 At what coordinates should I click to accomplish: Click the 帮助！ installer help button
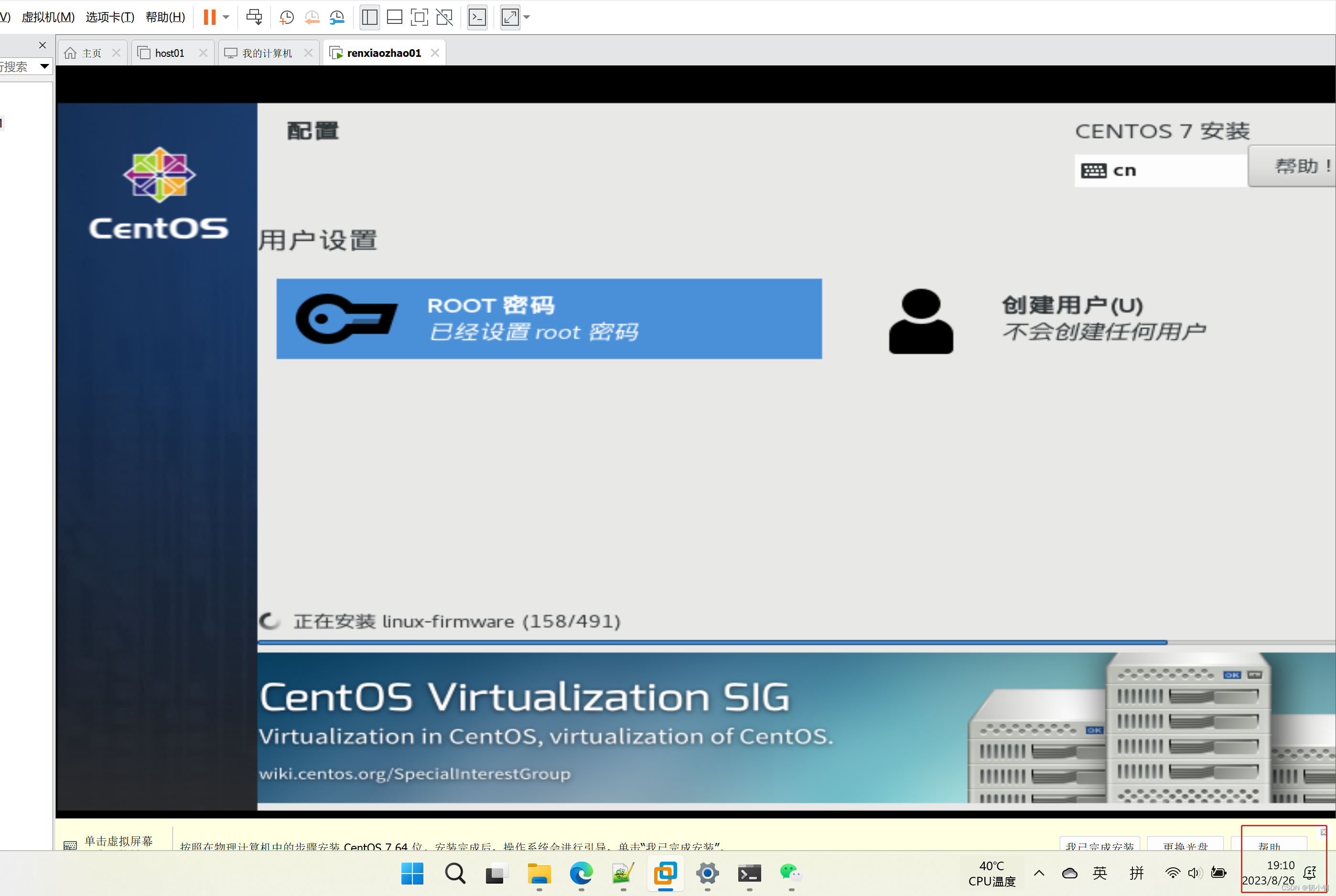click(x=1295, y=166)
